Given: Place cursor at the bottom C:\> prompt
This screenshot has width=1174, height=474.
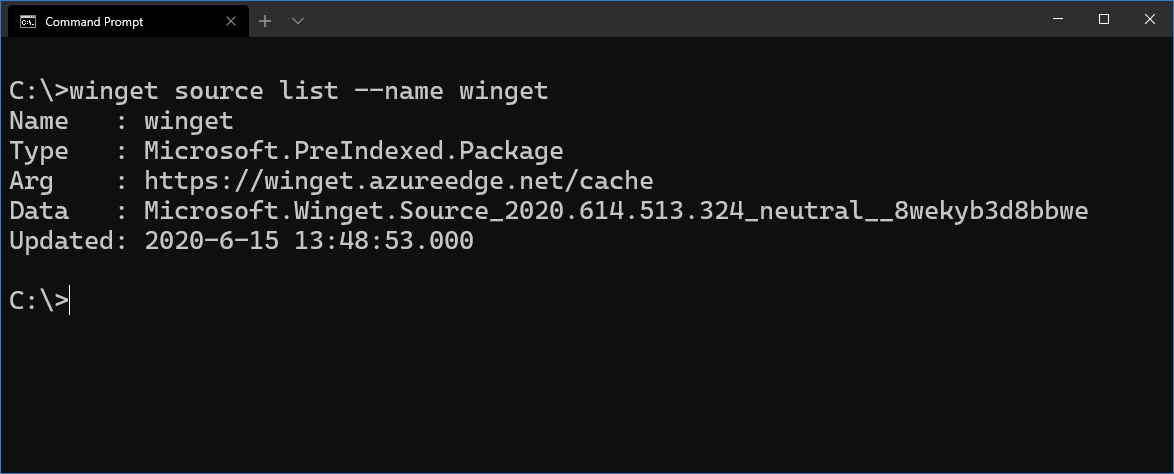Looking at the screenshot, I should (69, 300).
